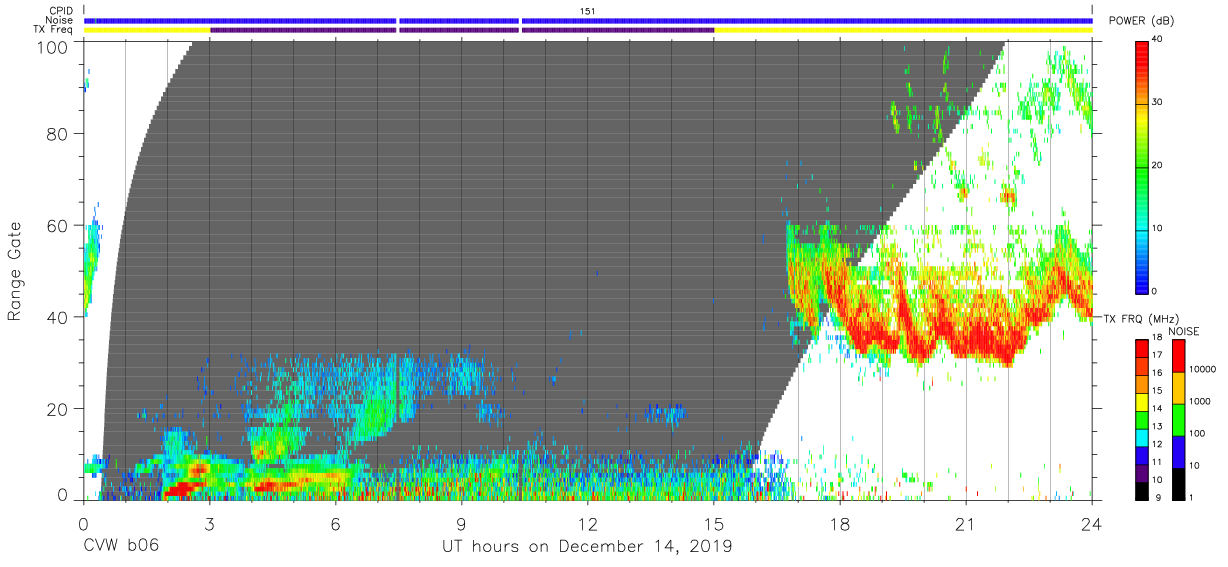Click the x-axis tick label 3

pos(209,523)
